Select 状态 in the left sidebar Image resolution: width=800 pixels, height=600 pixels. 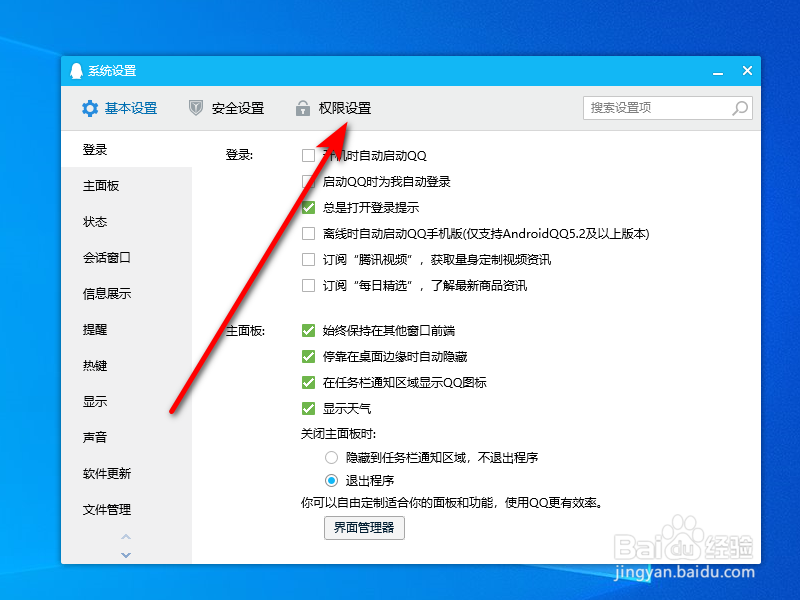pyautogui.click(x=127, y=221)
